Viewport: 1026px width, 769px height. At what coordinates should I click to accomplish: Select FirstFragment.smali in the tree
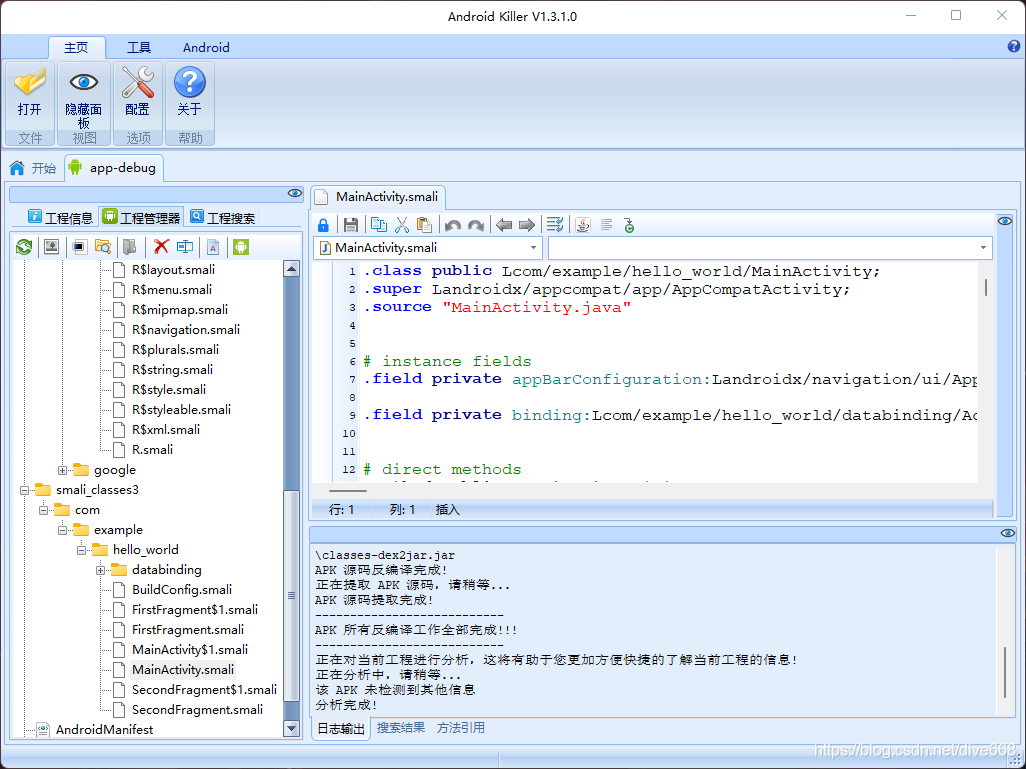188,630
